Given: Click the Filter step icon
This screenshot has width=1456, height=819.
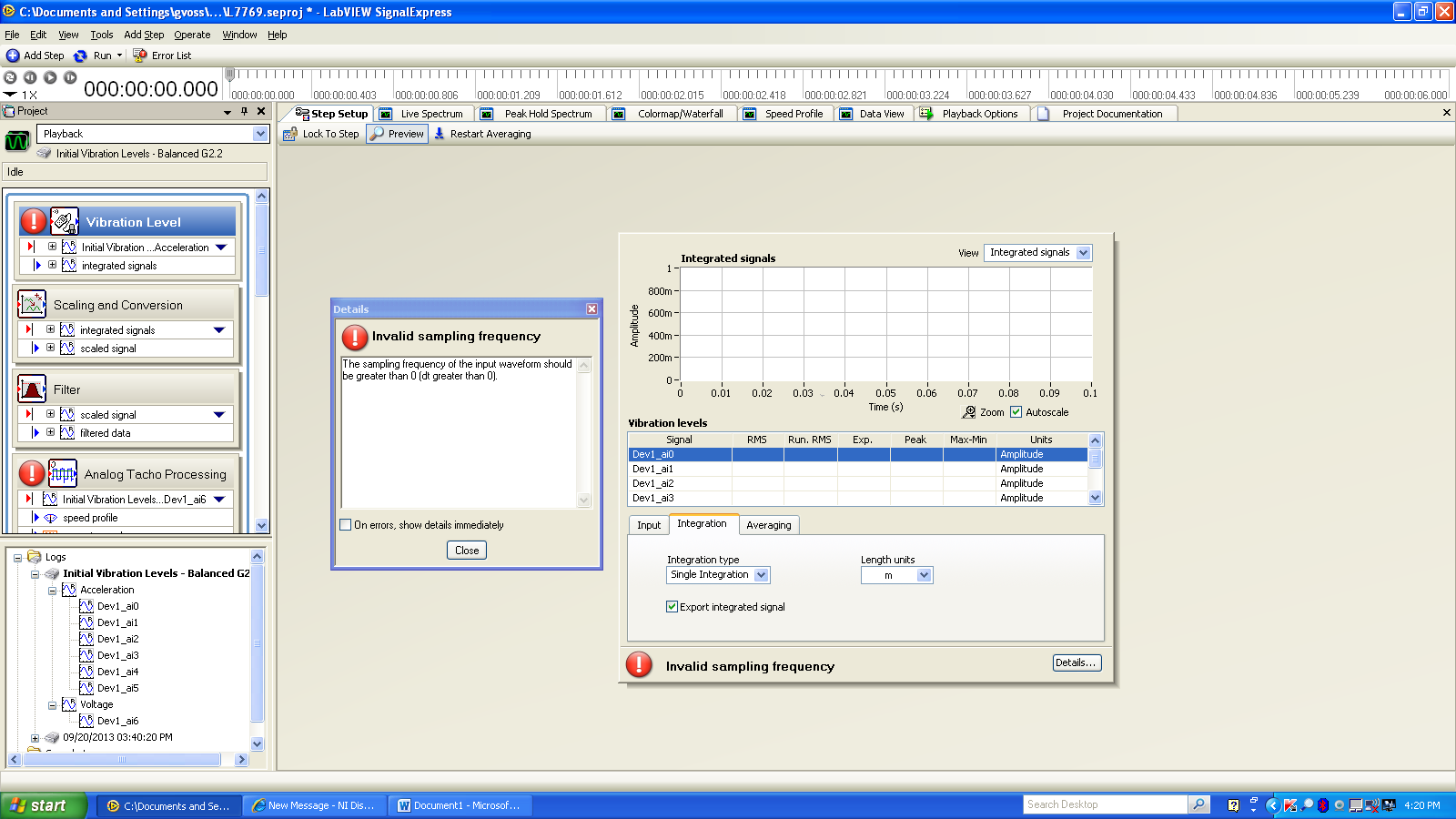Looking at the screenshot, I should tap(32, 389).
